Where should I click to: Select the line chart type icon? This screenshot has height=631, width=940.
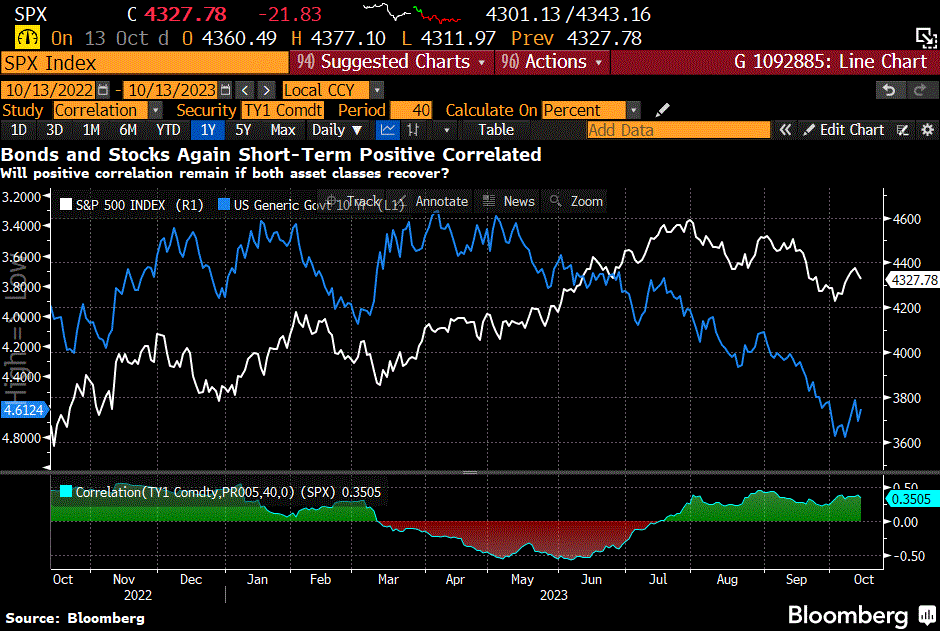tap(388, 130)
